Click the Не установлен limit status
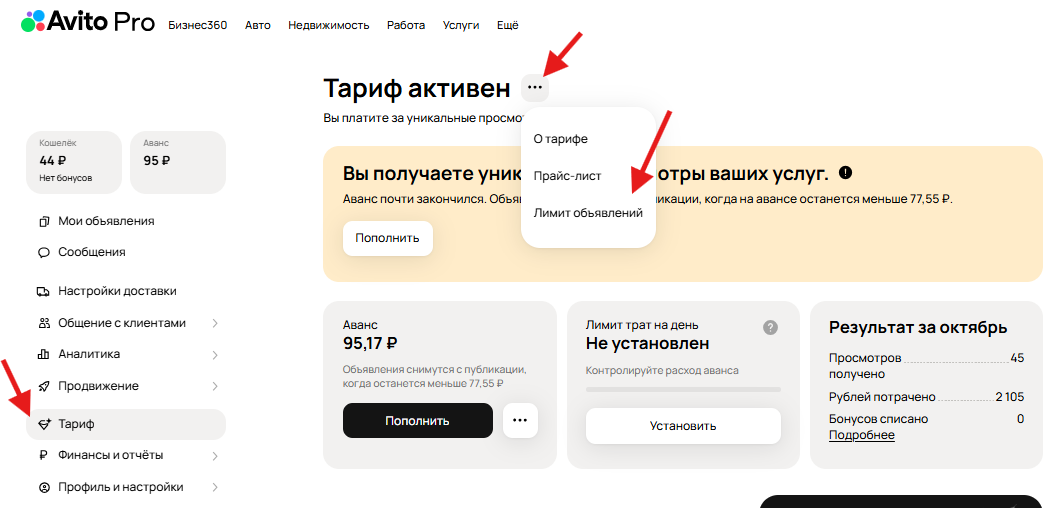1064x508 pixels. pyautogui.click(x=647, y=343)
